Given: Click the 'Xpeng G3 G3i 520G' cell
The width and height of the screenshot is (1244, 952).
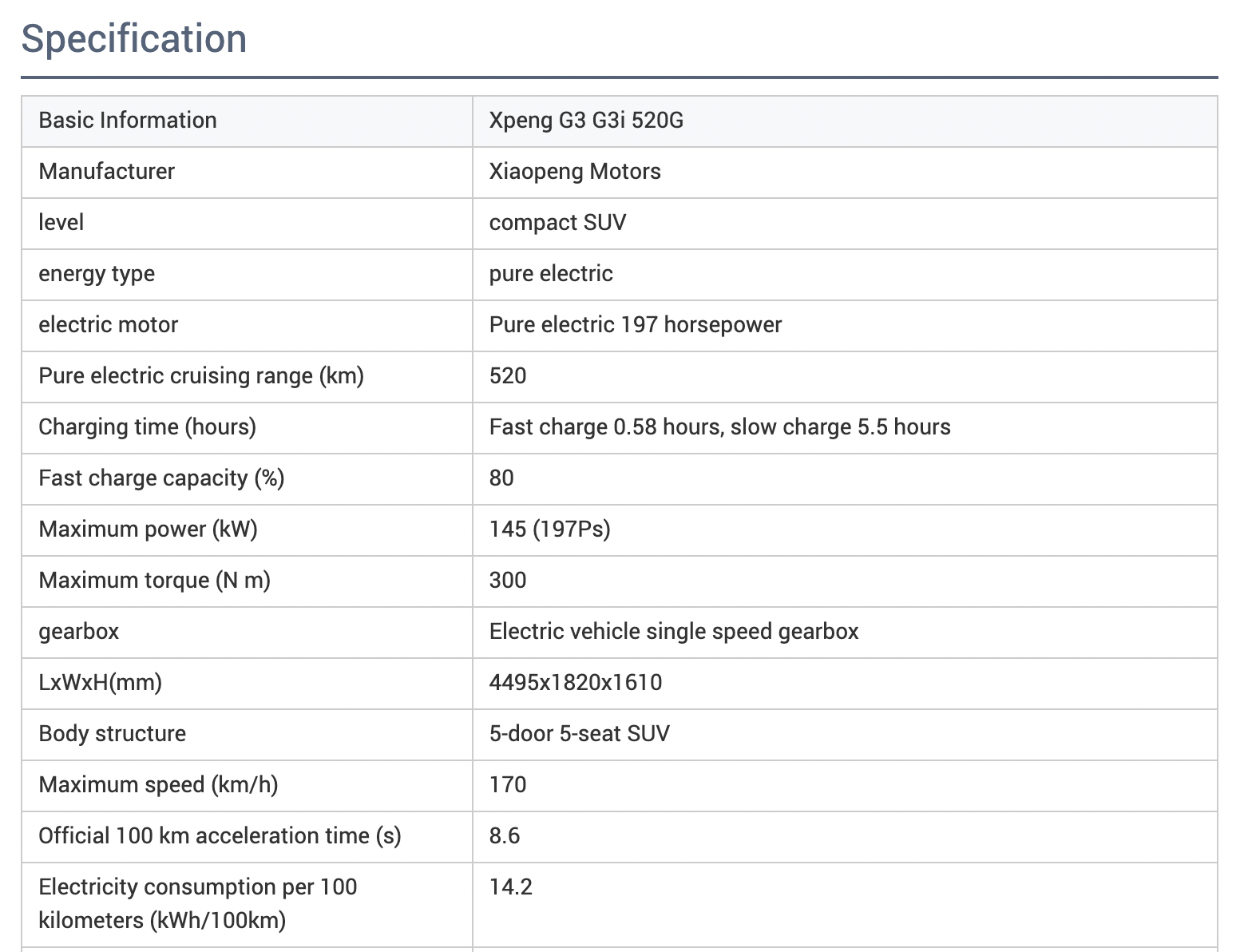Looking at the screenshot, I should point(845,121).
